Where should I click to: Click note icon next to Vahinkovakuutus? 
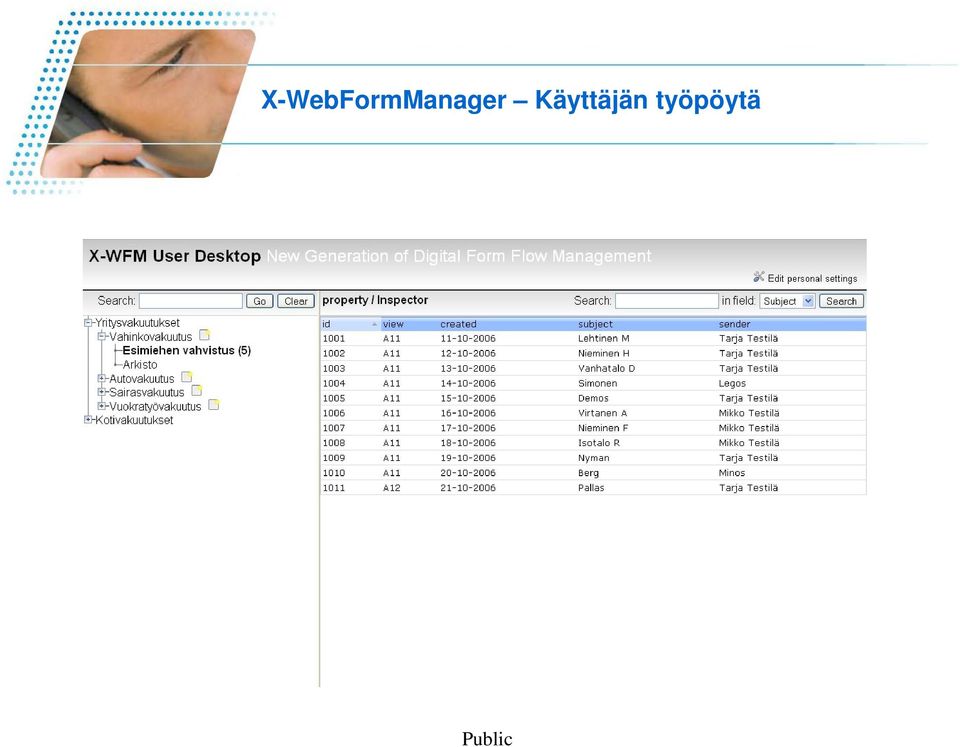(204, 335)
